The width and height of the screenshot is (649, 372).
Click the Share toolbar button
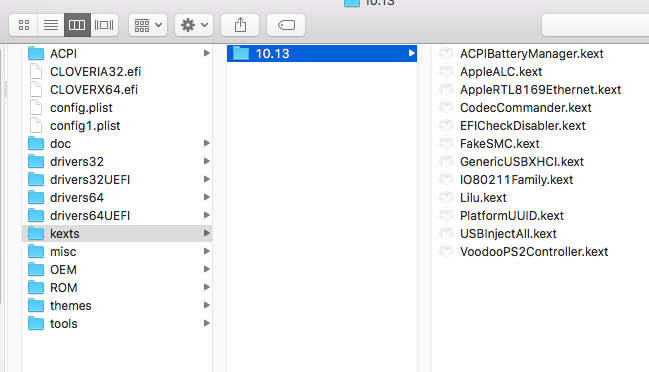pos(240,25)
